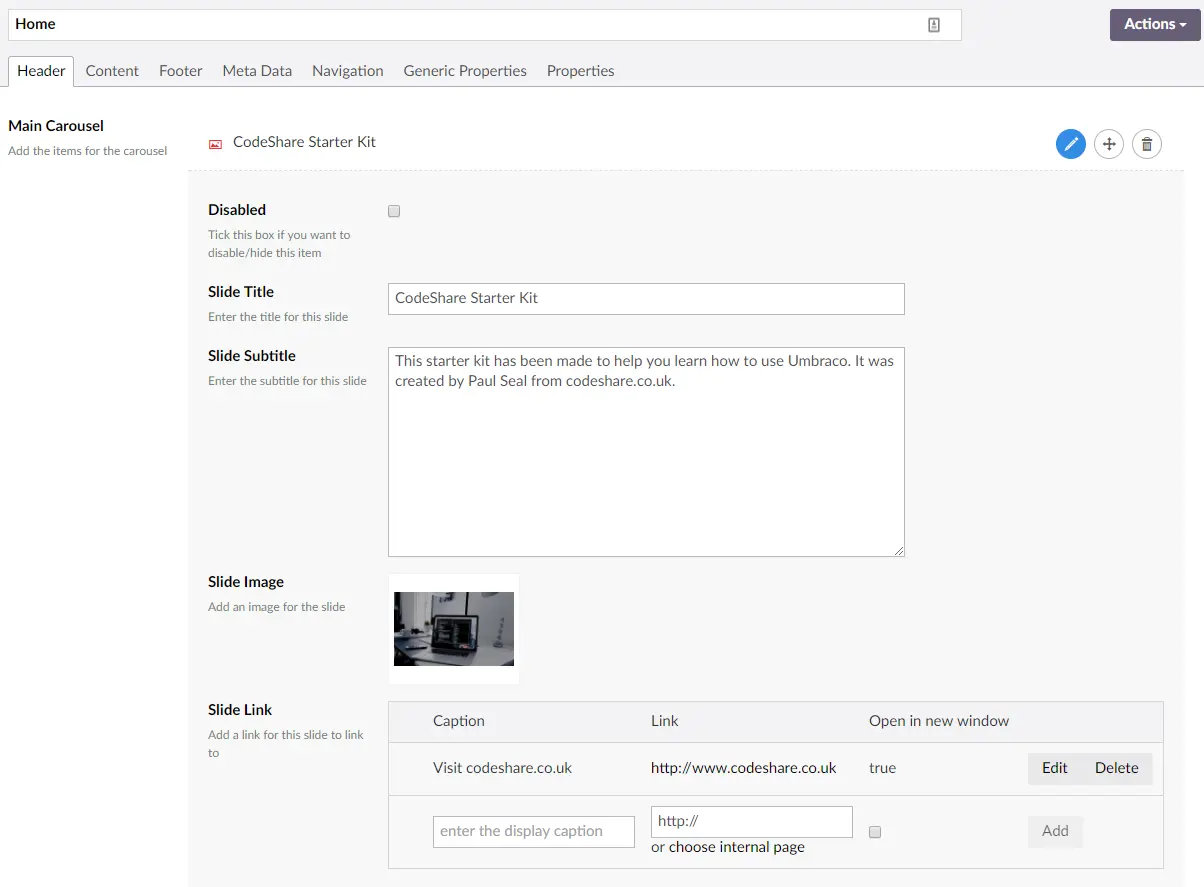Click the red image icon beside CodeShare Starter Kit
Screen dimensions: 1204x887
pos(215,144)
